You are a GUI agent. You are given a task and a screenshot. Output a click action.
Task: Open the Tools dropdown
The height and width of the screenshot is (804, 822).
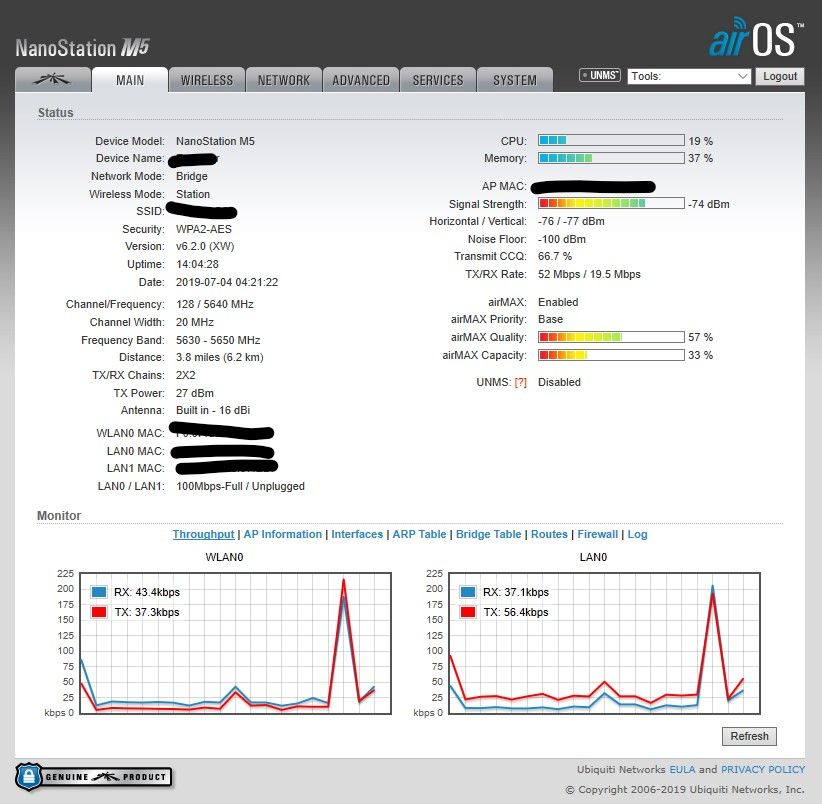click(689, 76)
